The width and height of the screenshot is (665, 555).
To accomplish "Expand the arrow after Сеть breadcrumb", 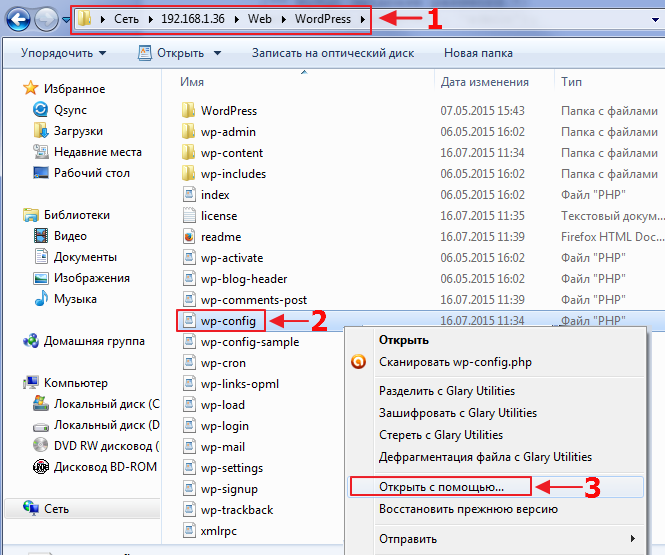I will point(151,19).
